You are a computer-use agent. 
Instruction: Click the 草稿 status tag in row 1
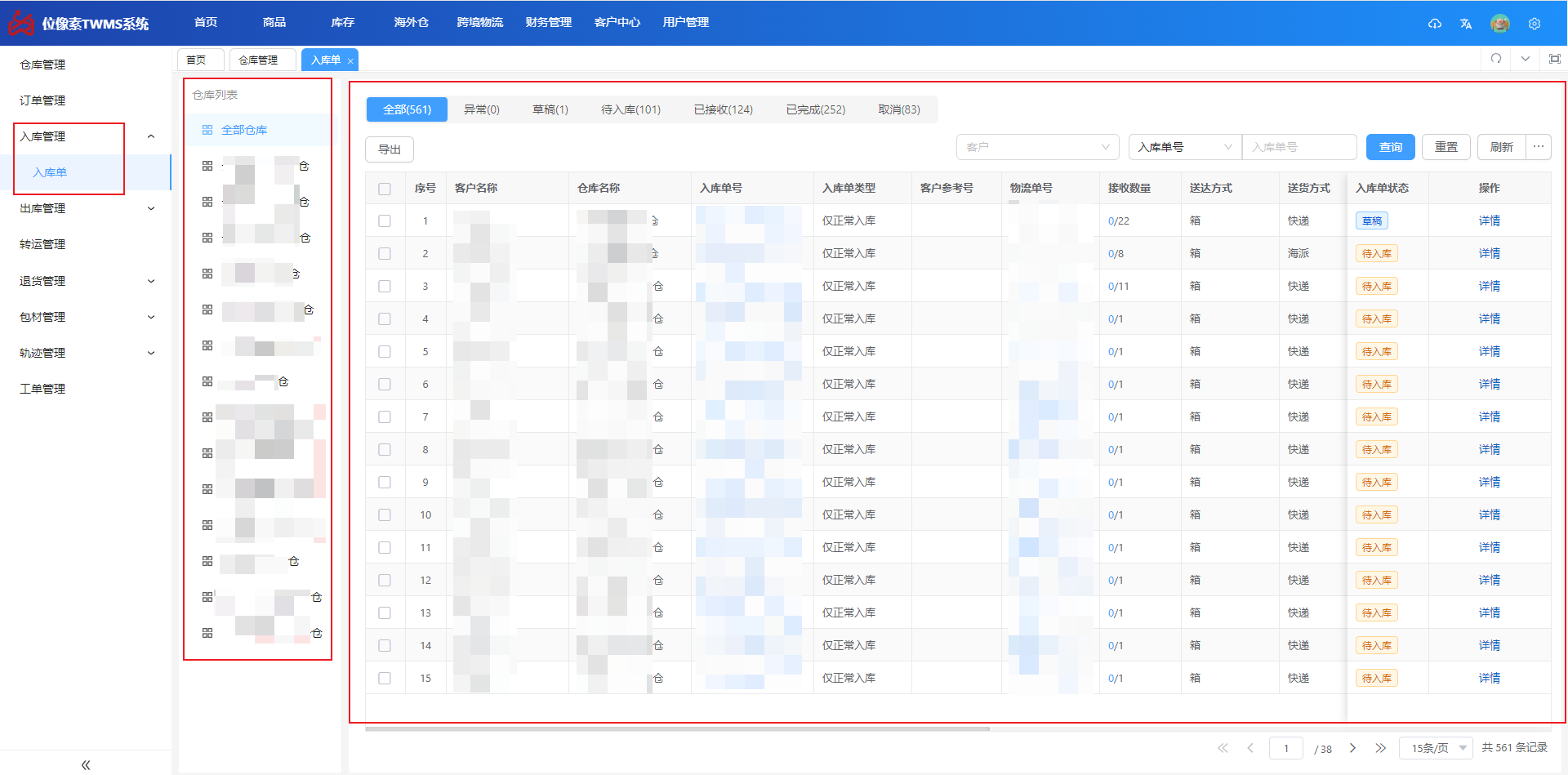point(1372,221)
